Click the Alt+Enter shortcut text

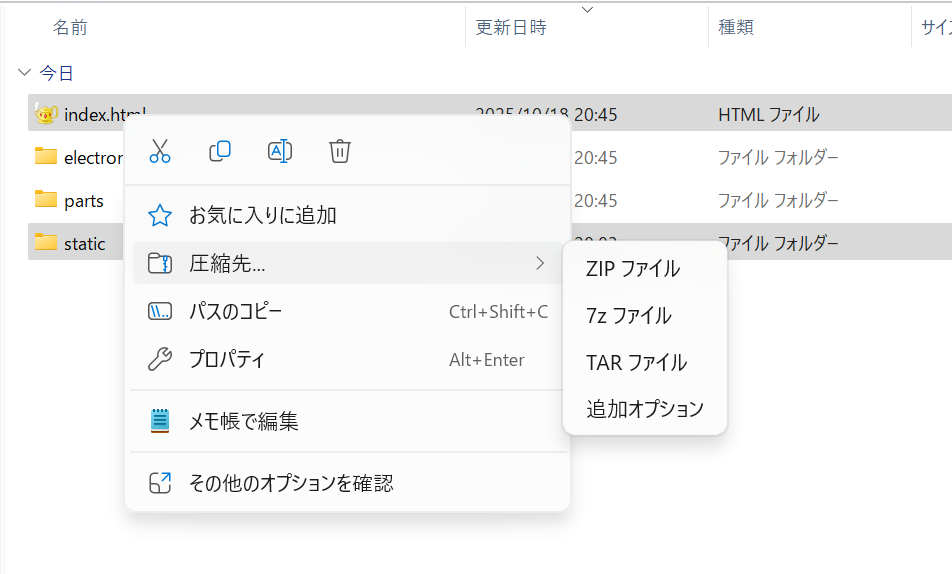click(x=487, y=360)
